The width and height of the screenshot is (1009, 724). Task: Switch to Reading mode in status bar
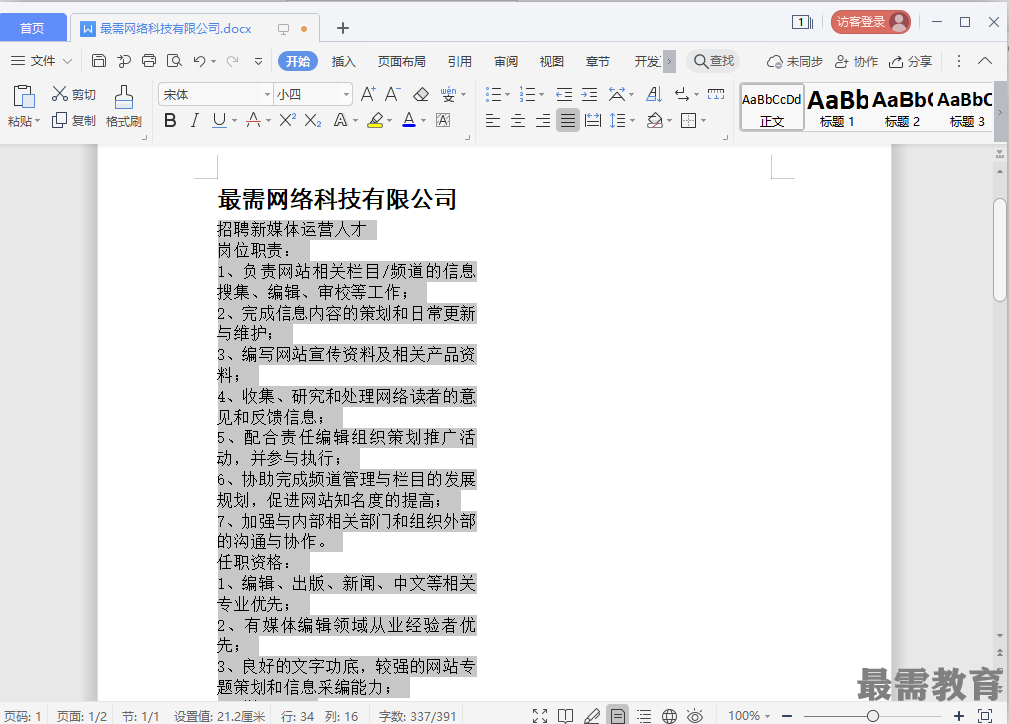tap(566, 716)
